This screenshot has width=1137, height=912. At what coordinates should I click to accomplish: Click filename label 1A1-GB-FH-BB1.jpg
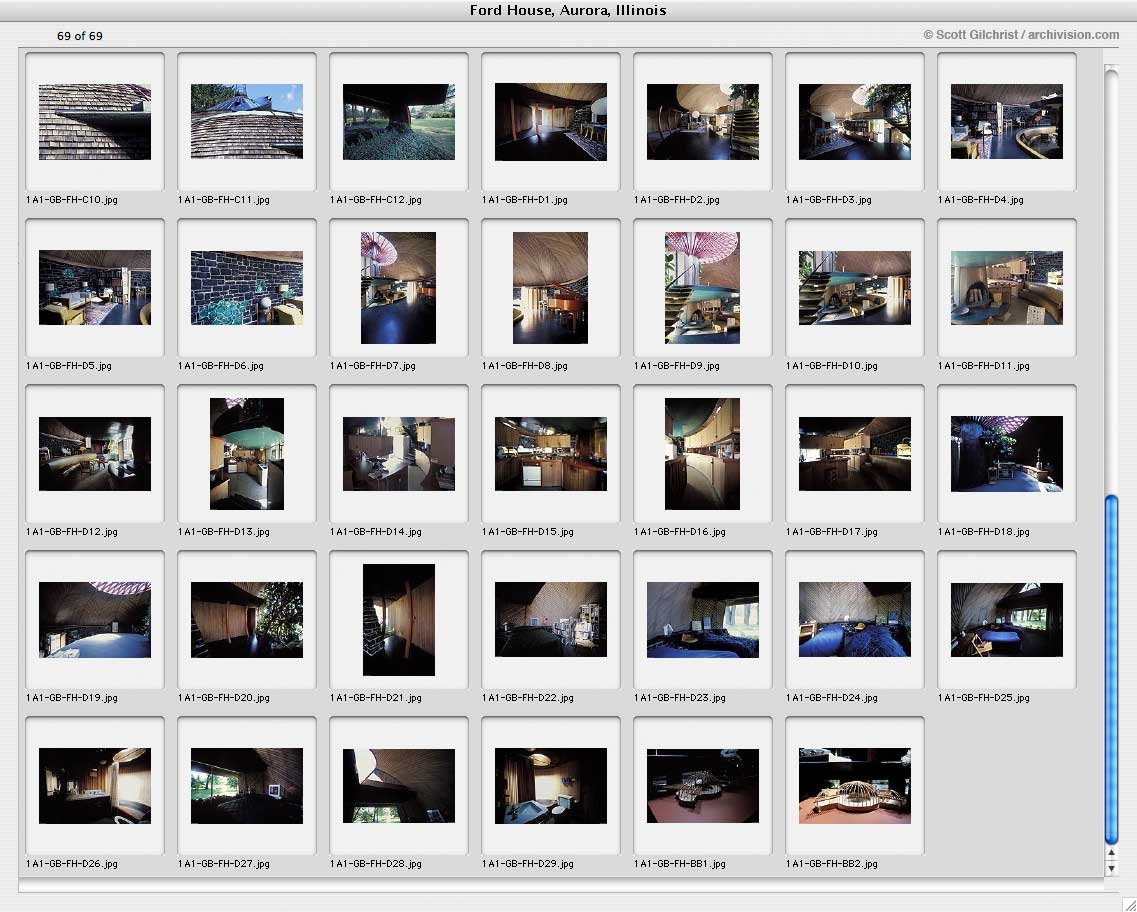(x=680, y=864)
